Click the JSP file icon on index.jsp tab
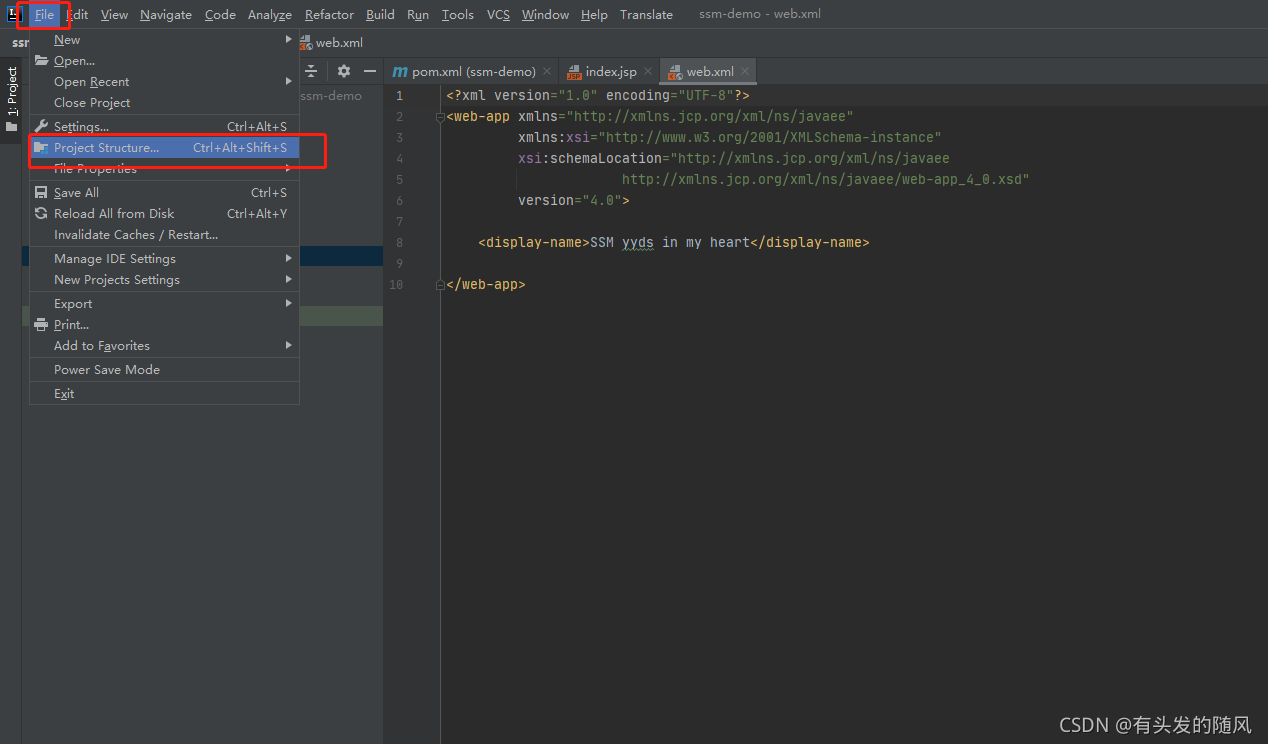 point(574,72)
